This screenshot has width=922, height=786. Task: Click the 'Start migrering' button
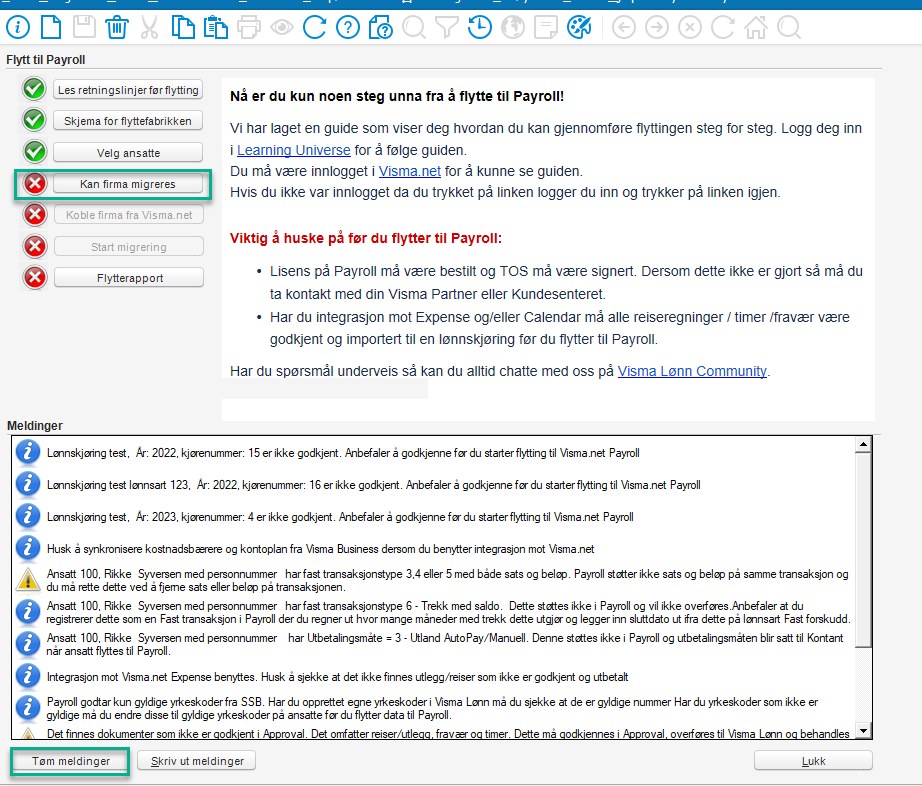tap(129, 247)
